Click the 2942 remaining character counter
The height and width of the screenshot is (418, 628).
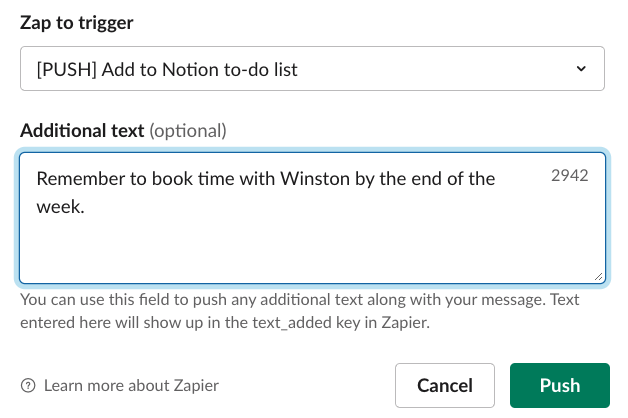click(x=570, y=175)
